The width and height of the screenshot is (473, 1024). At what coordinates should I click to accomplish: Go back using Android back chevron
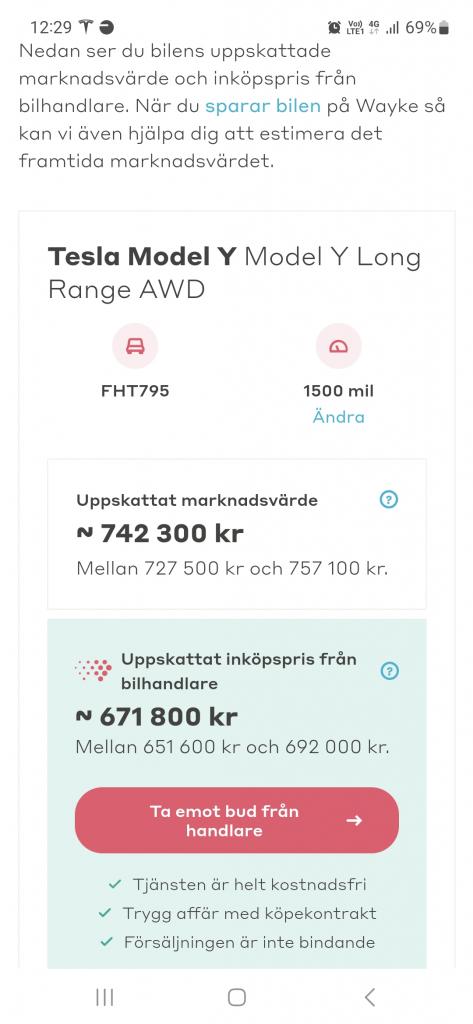(x=370, y=997)
